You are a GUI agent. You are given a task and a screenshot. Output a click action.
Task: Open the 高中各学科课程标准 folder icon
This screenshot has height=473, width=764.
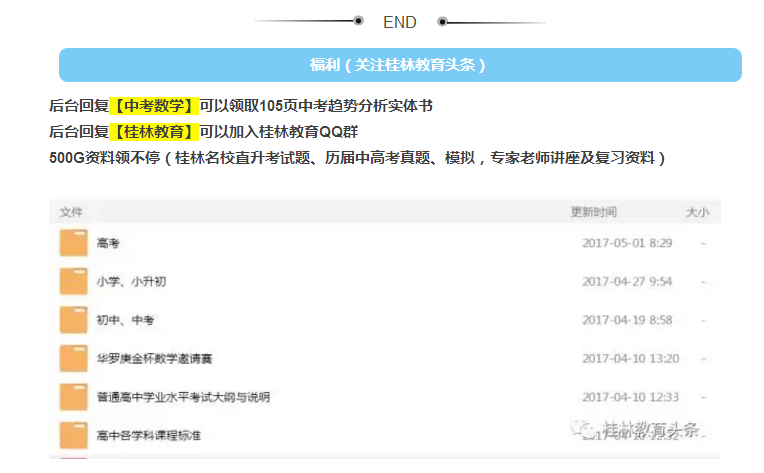click(x=74, y=435)
